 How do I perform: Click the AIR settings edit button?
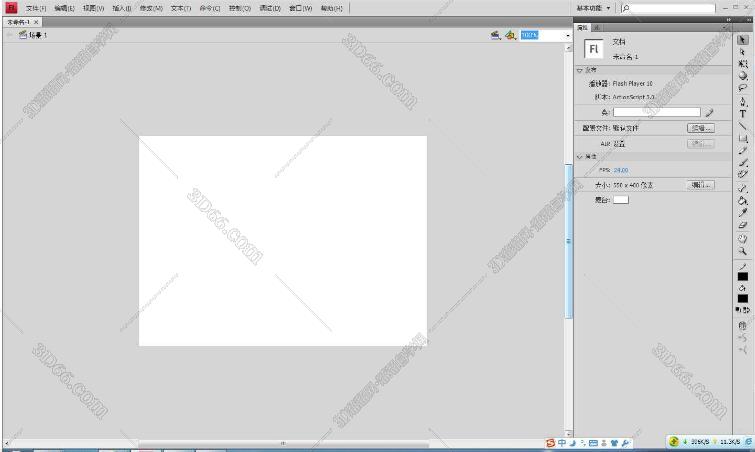pyautogui.click(x=701, y=143)
